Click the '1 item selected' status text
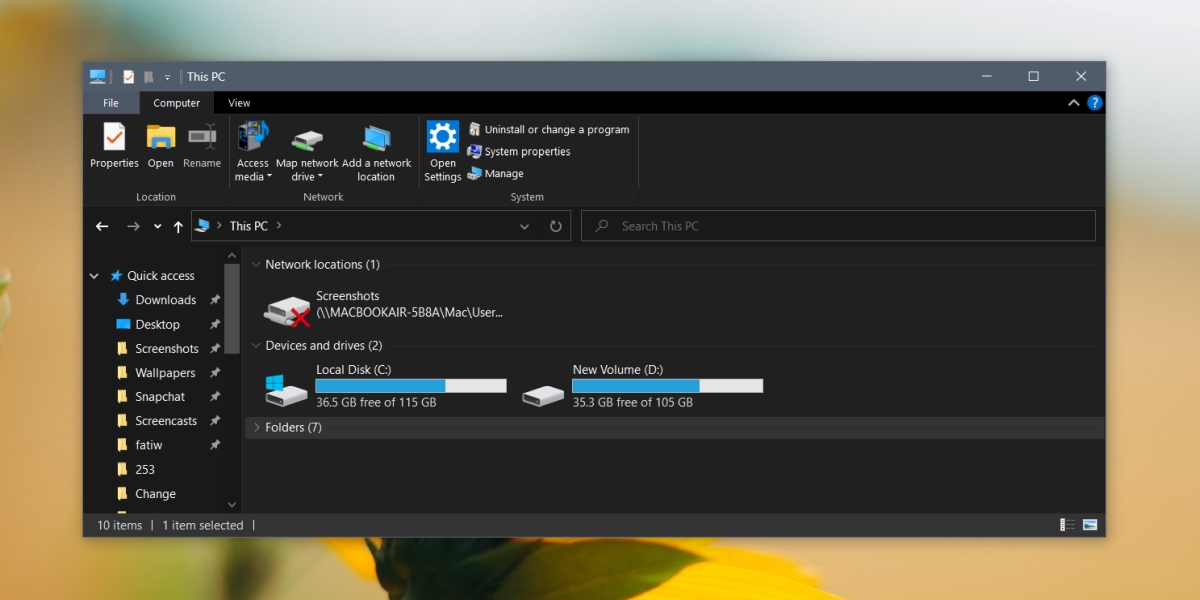The height and width of the screenshot is (600, 1200). pyautogui.click(x=203, y=526)
